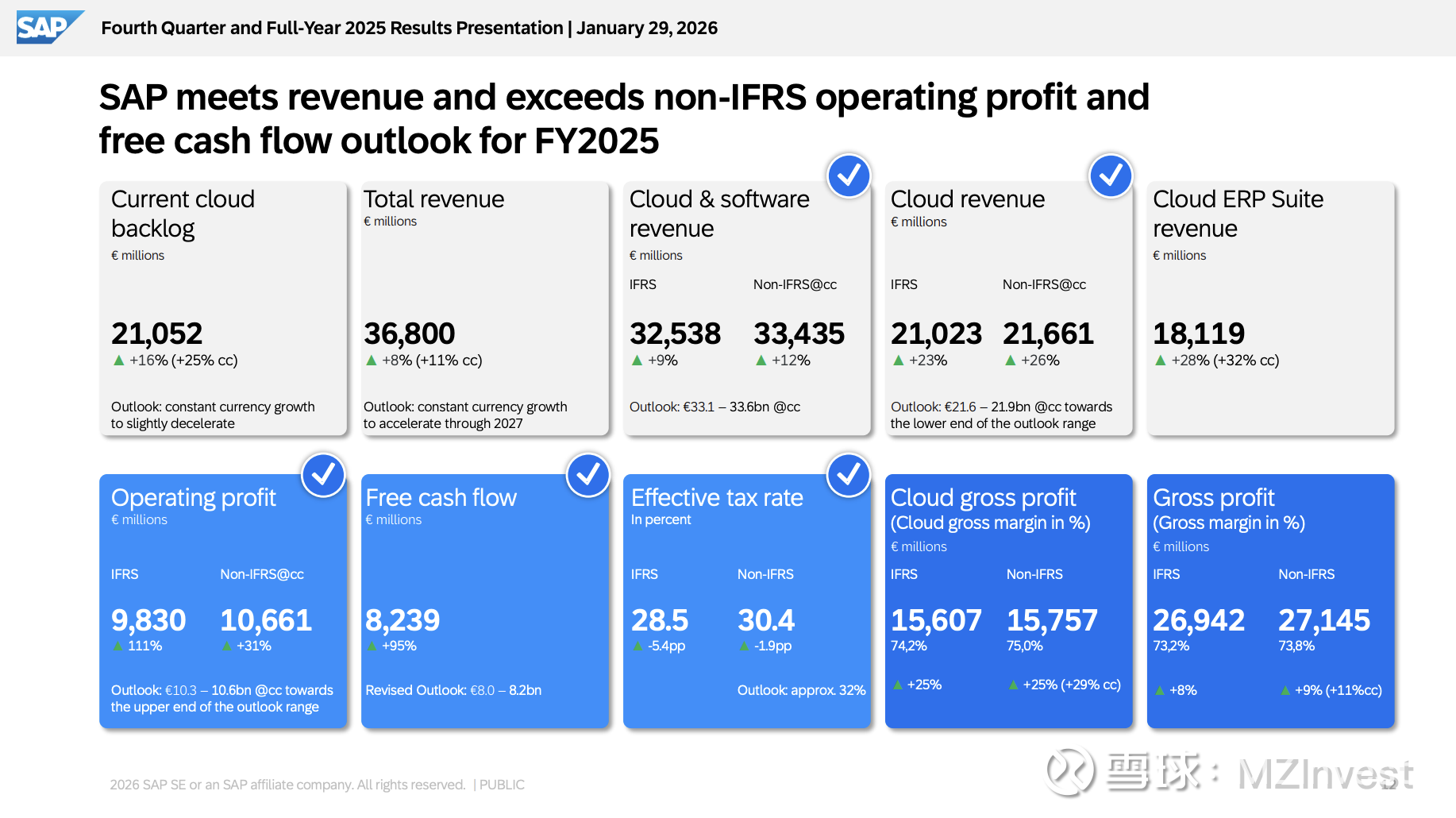The image size is (1456, 818).
Task: Click the green arrow beside +9% (+11%cc)
Action: click(x=1285, y=691)
